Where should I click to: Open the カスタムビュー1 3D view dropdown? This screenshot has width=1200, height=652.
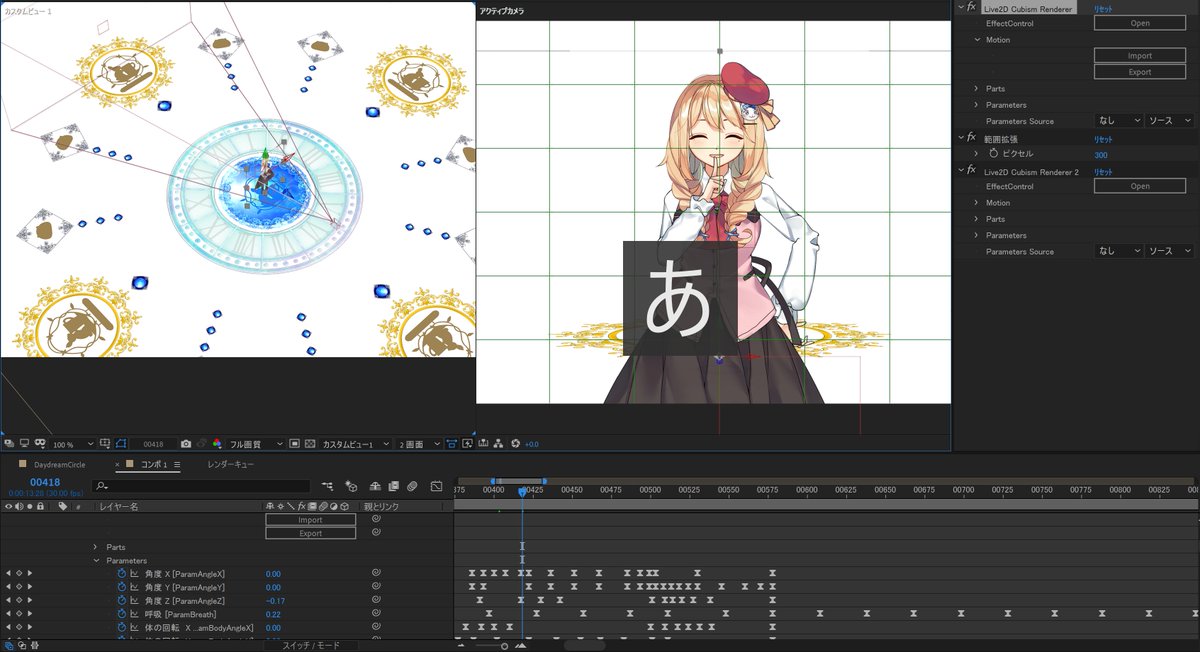point(355,444)
